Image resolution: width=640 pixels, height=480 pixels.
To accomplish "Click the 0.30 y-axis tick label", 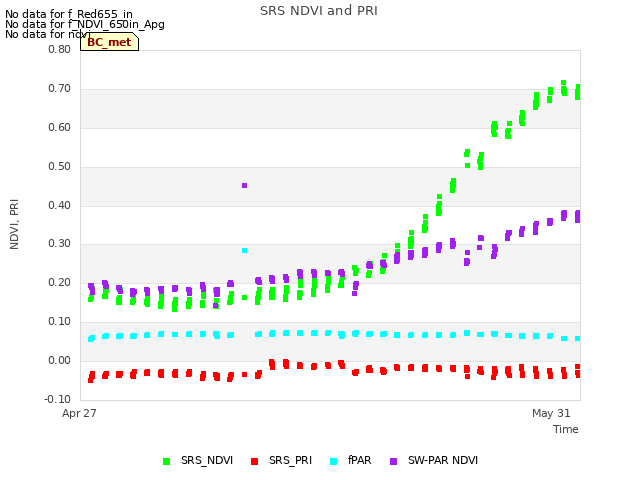I will click(x=60, y=244).
